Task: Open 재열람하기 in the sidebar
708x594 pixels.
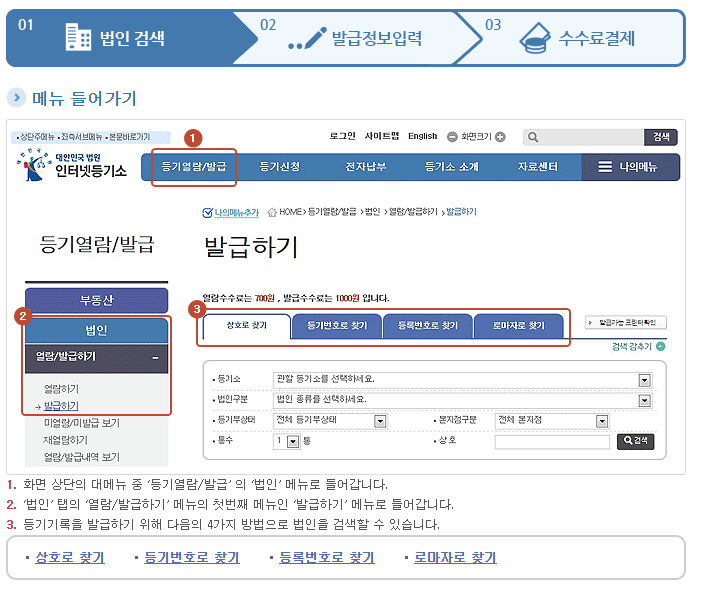Action: (65, 440)
